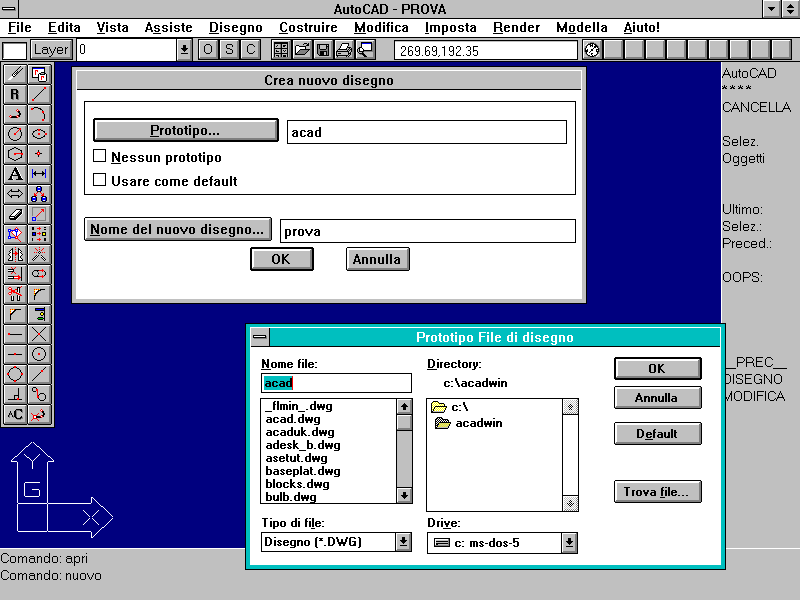Click the current color swatch in the toolbar
This screenshot has height=600, width=800.
point(15,51)
